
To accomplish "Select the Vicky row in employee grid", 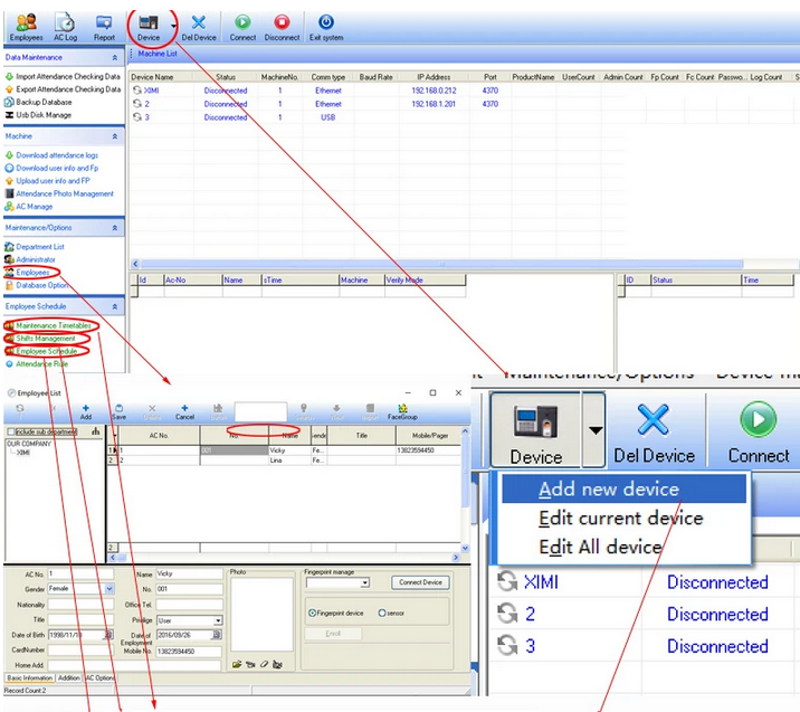I will pos(285,450).
